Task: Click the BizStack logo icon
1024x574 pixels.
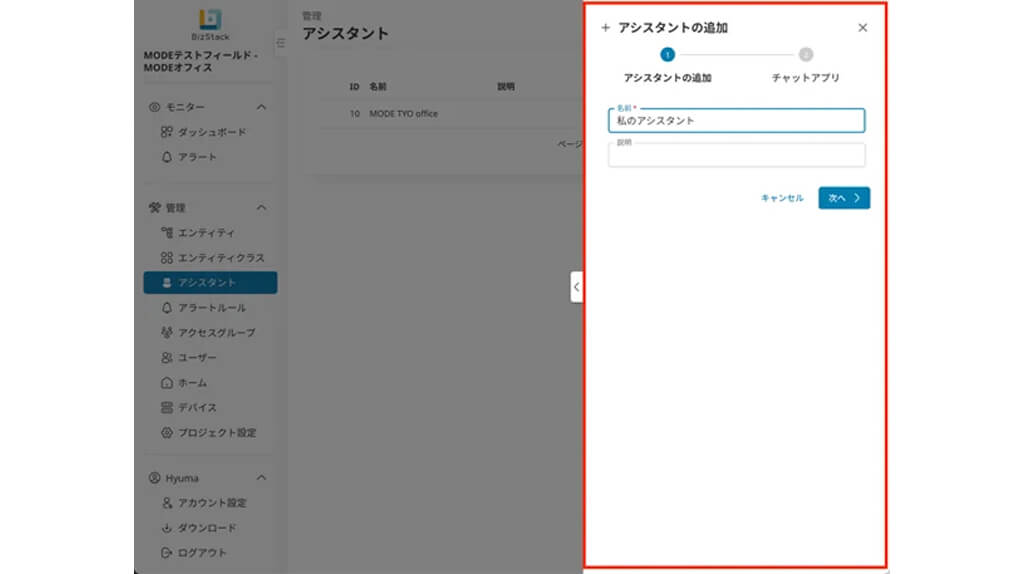Action: [x=210, y=20]
